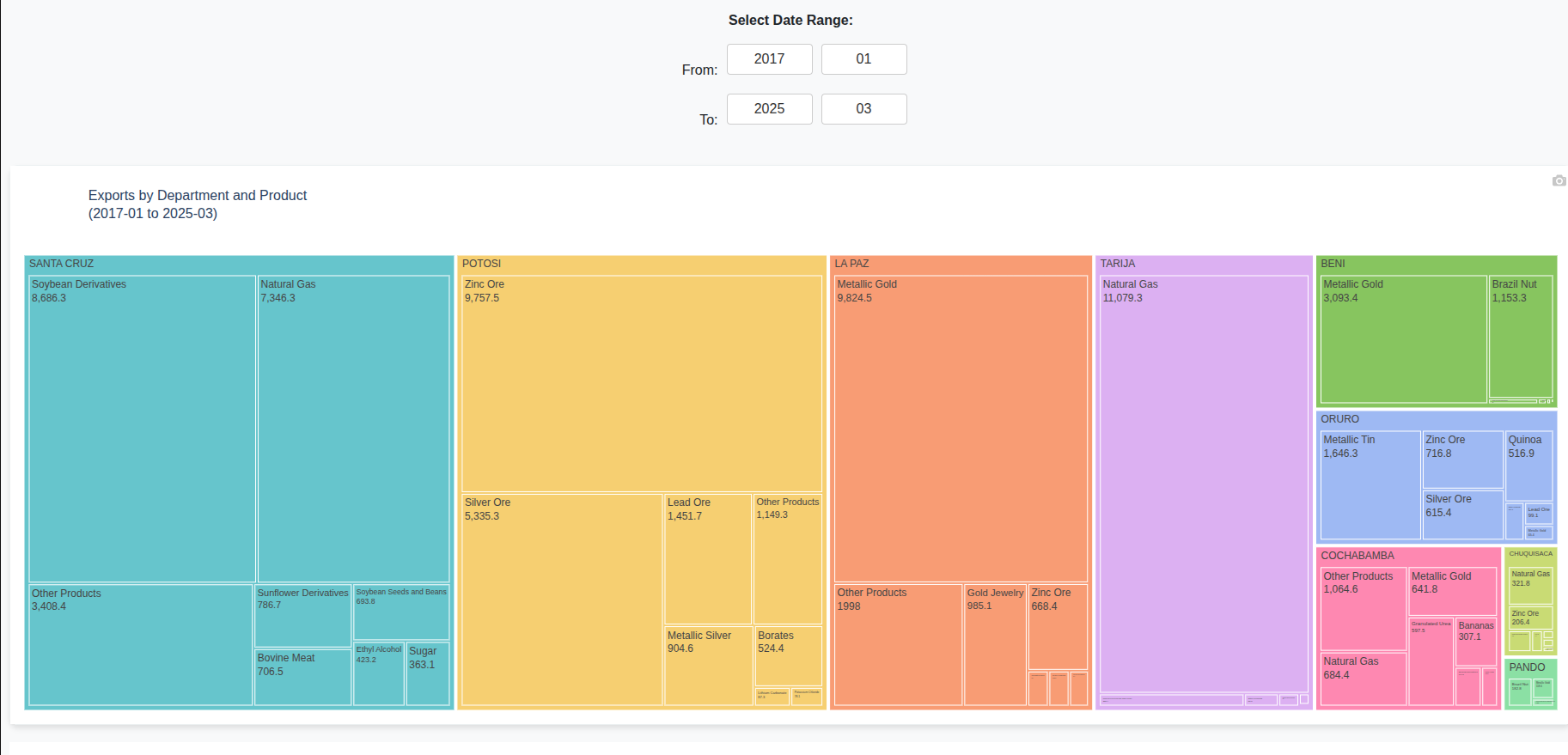Click the From month input field
This screenshot has width=1568, height=755.
863,59
